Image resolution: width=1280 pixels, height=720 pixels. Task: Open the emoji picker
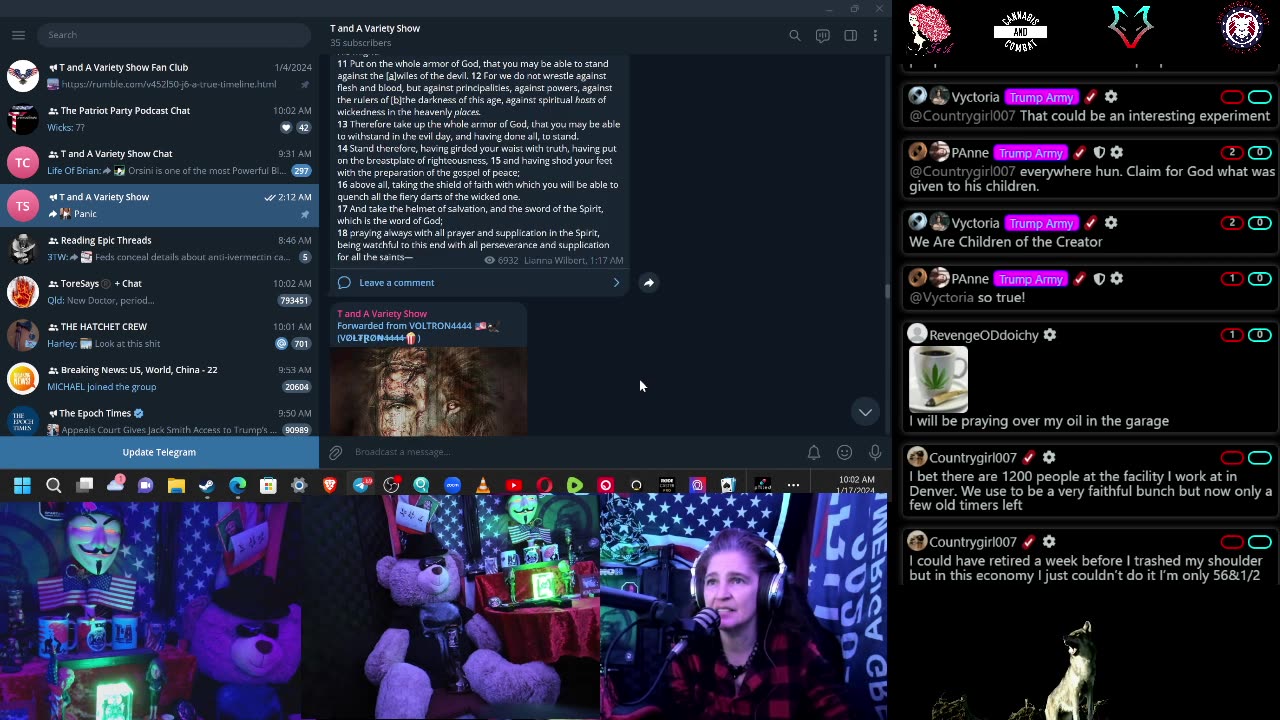[x=845, y=452]
